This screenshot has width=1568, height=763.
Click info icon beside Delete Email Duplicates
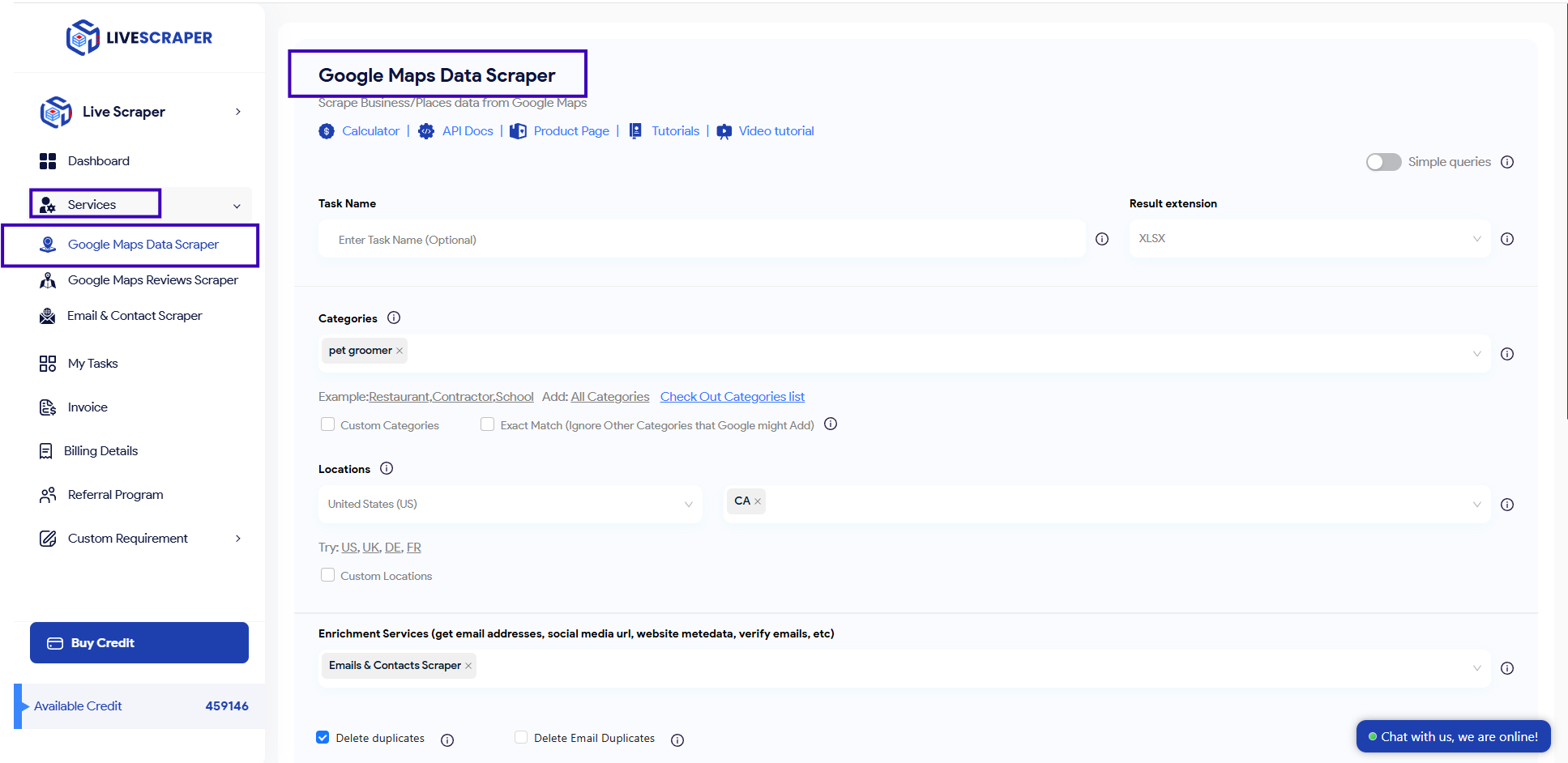[x=677, y=740]
